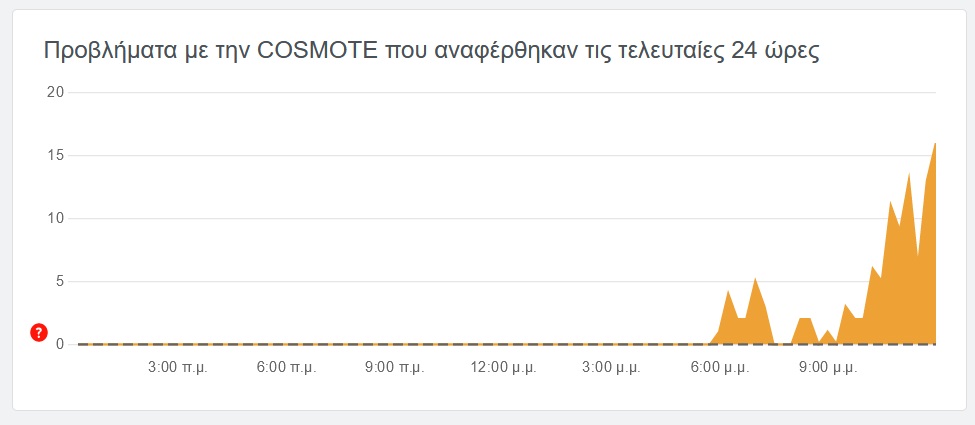Image resolution: width=975 pixels, height=425 pixels.
Task: Click the red question mark help icon
Action: (x=39, y=333)
